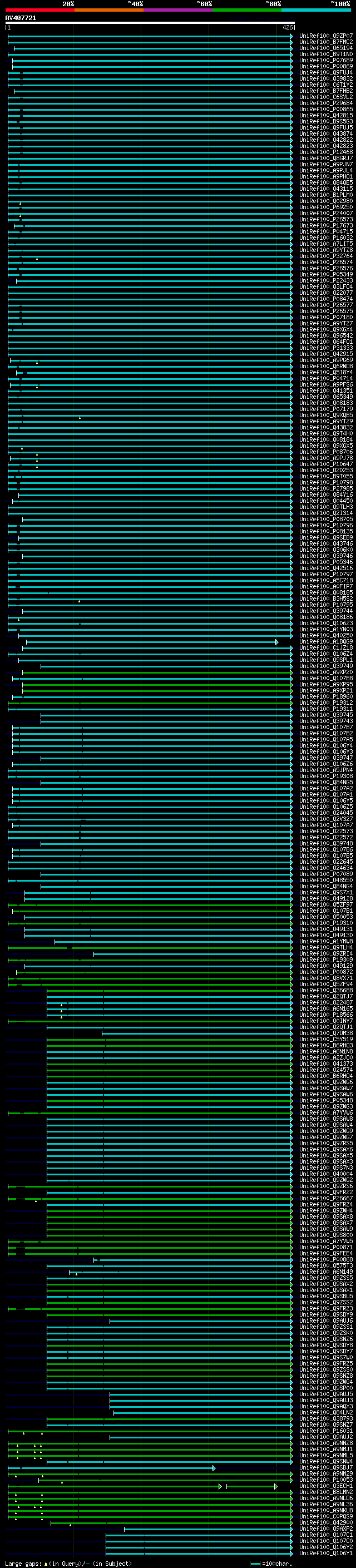Click the yellow large-gap triangle in the legend
Viewport: 356px width, 1568px height.
point(46,1564)
